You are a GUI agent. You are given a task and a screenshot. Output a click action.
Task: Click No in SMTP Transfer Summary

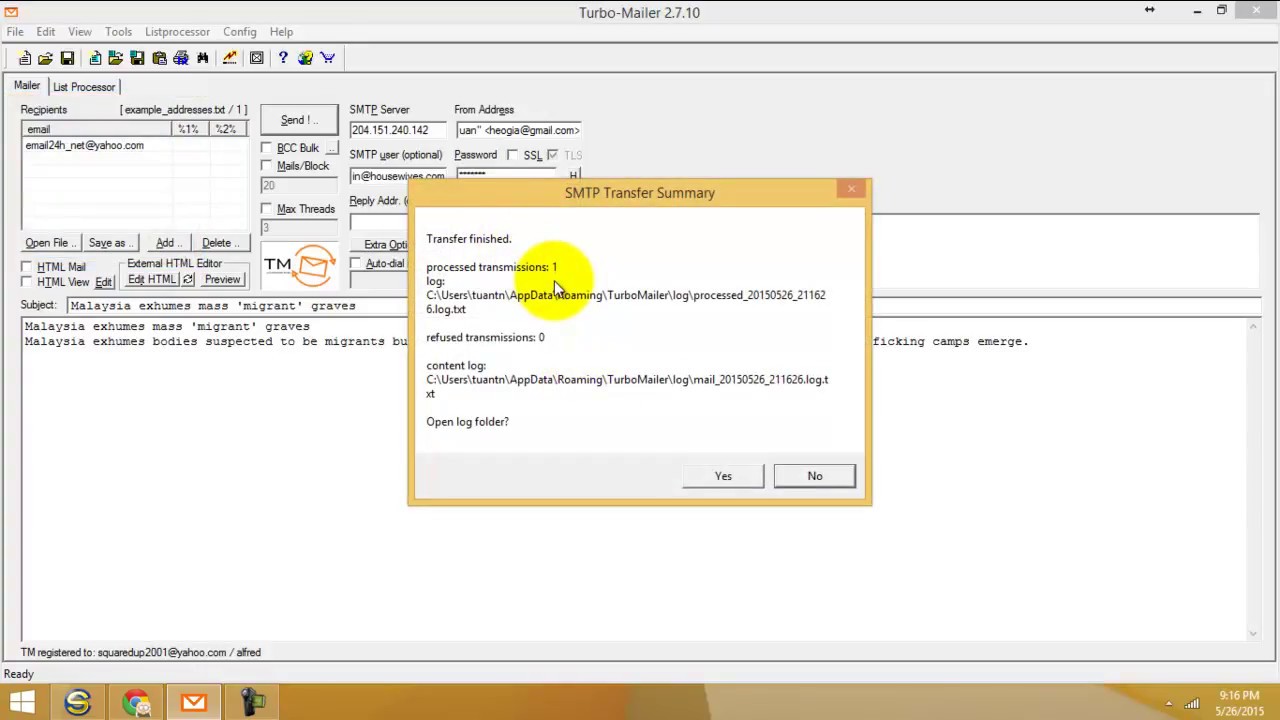tap(815, 476)
